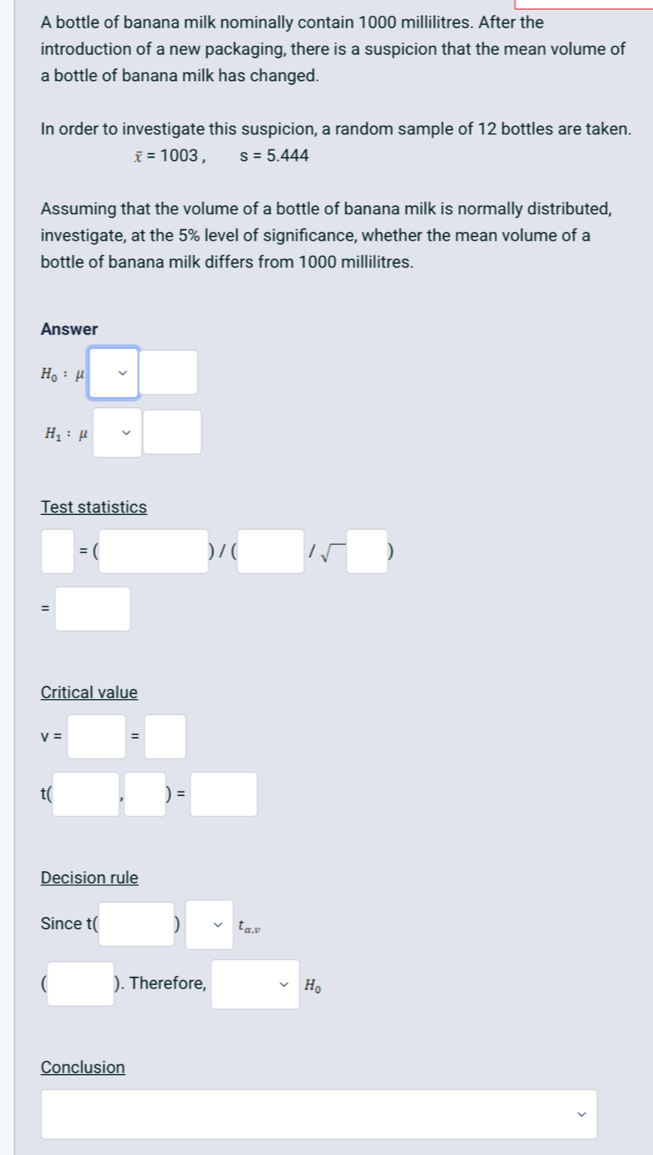
Task: Open the inequality dropdown in Decision rule
Action: point(210,924)
